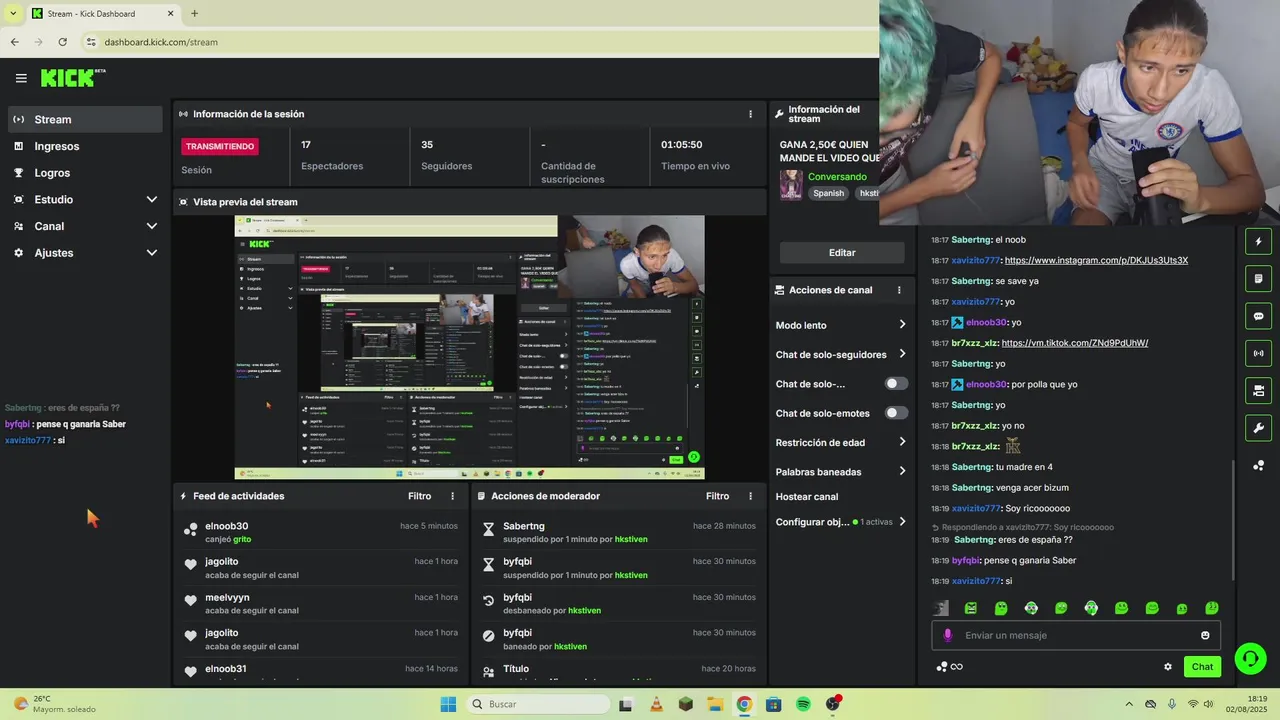Click the KICK logo
Viewport: 1280px width, 720px height.
point(73,78)
